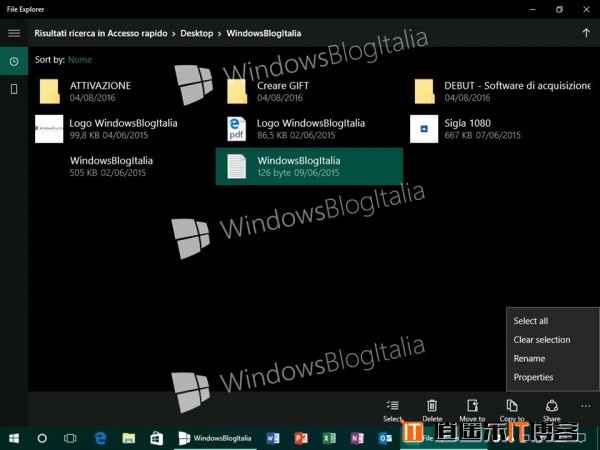Viewport: 600px width, 450px height.
Task: Select the Recent (clock) sidebar icon
Action: 14,61
